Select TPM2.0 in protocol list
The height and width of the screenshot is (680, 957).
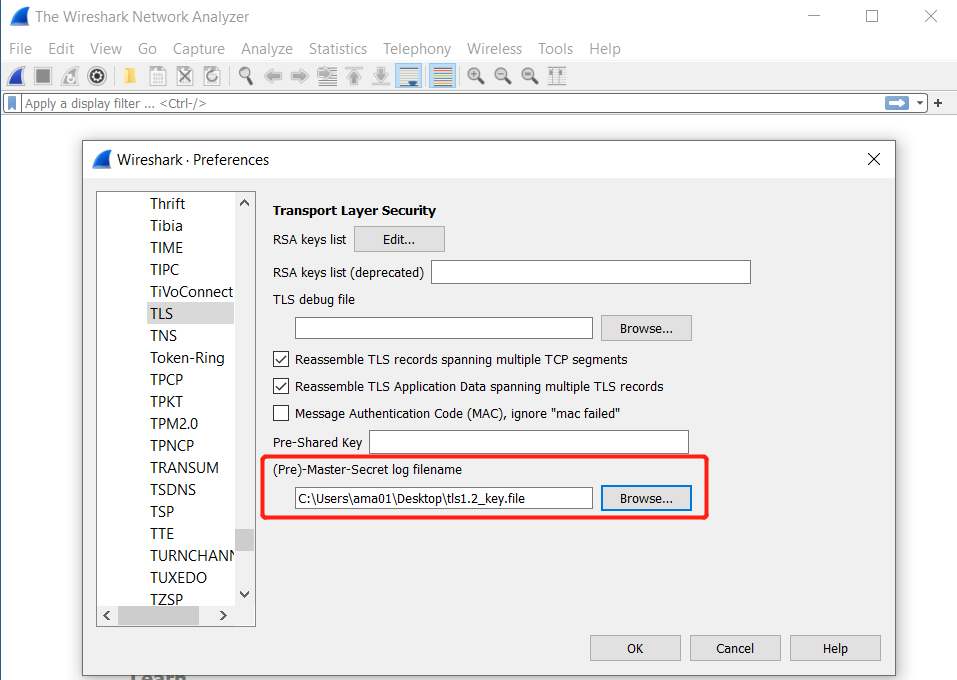pos(174,424)
